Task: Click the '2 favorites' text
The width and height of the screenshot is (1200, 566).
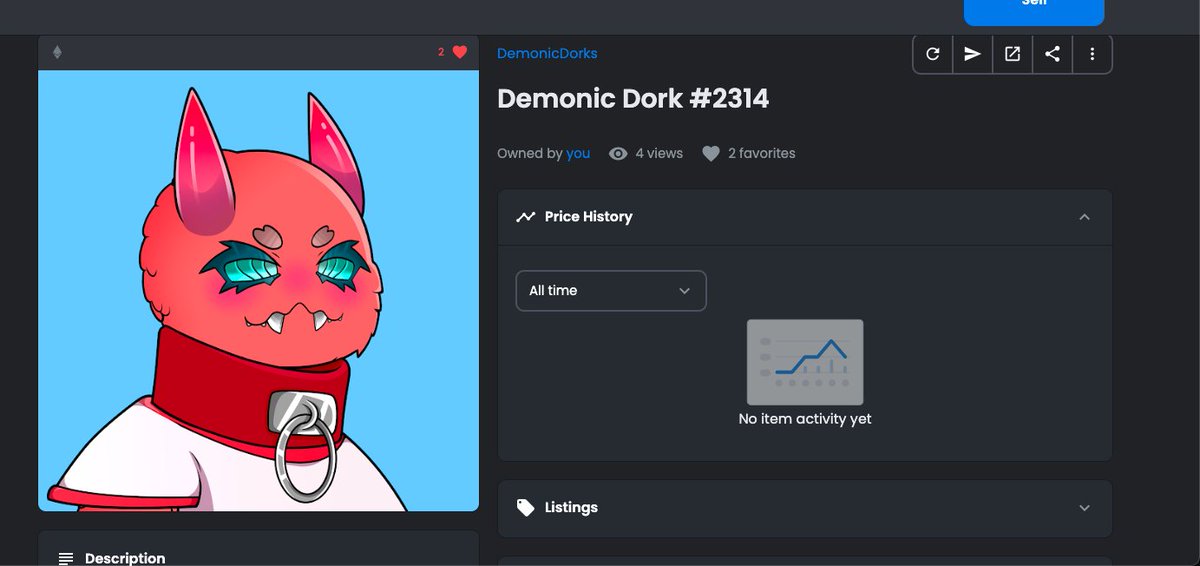Action: point(762,153)
